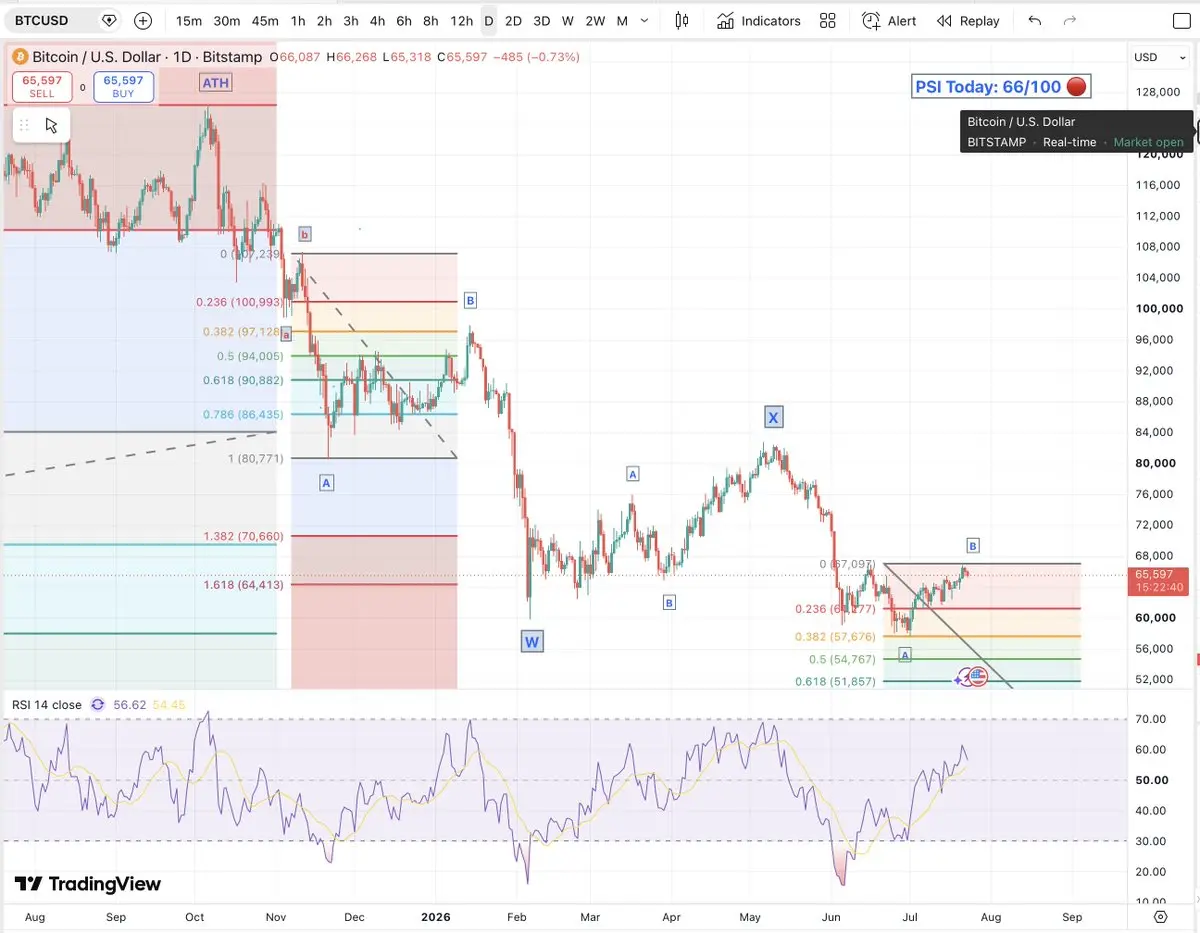The image size is (1200, 933).
Task: Switch to the 12h timeframe
Action: click(x=461, y=21)
